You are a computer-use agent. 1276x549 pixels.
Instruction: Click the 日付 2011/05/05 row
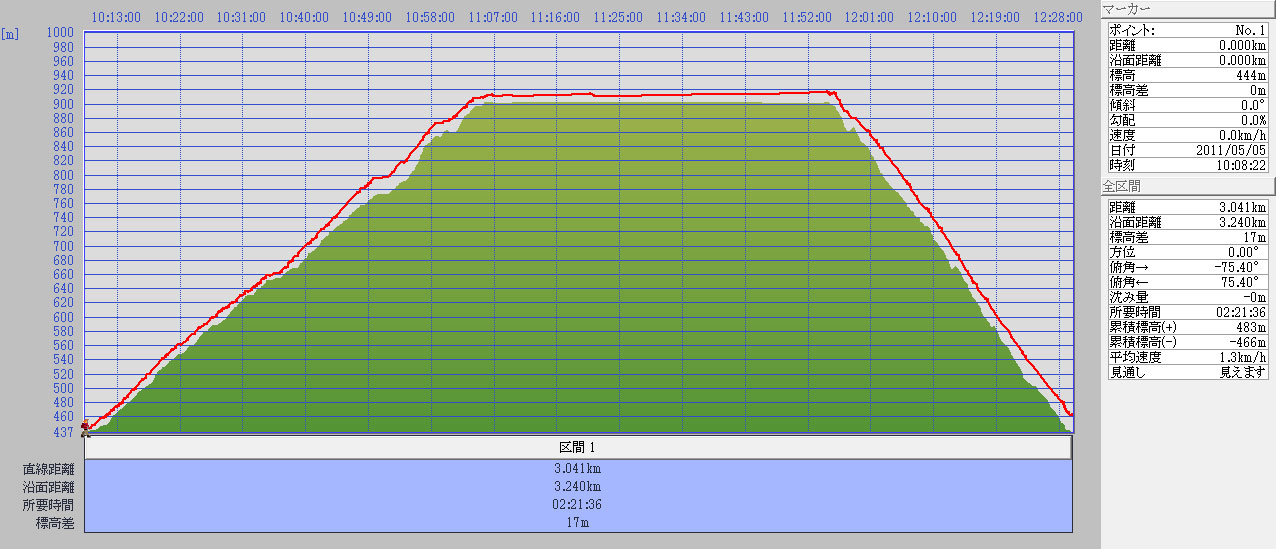click(x=1187, y=150)
